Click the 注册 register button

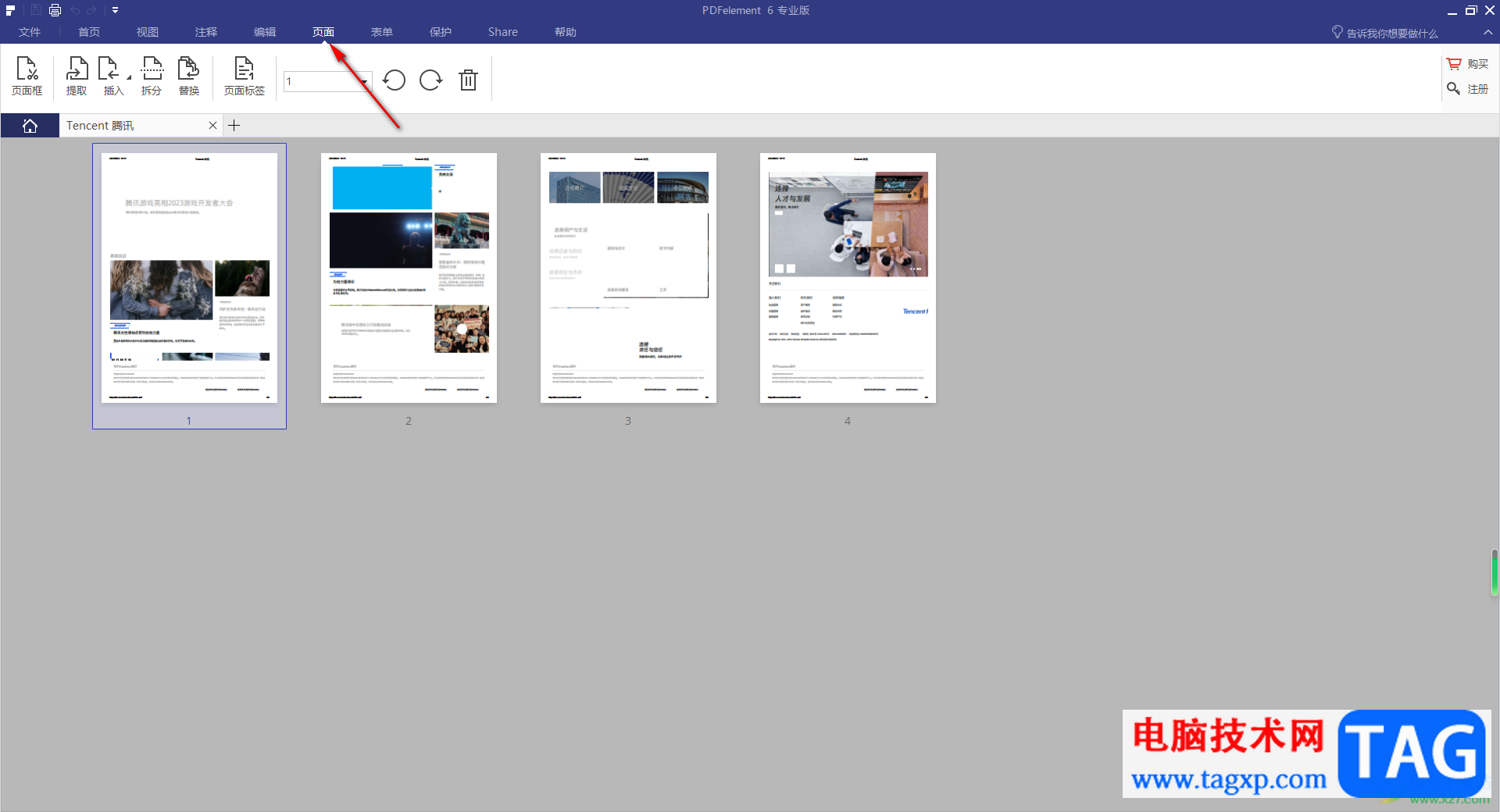[1468, 89]
